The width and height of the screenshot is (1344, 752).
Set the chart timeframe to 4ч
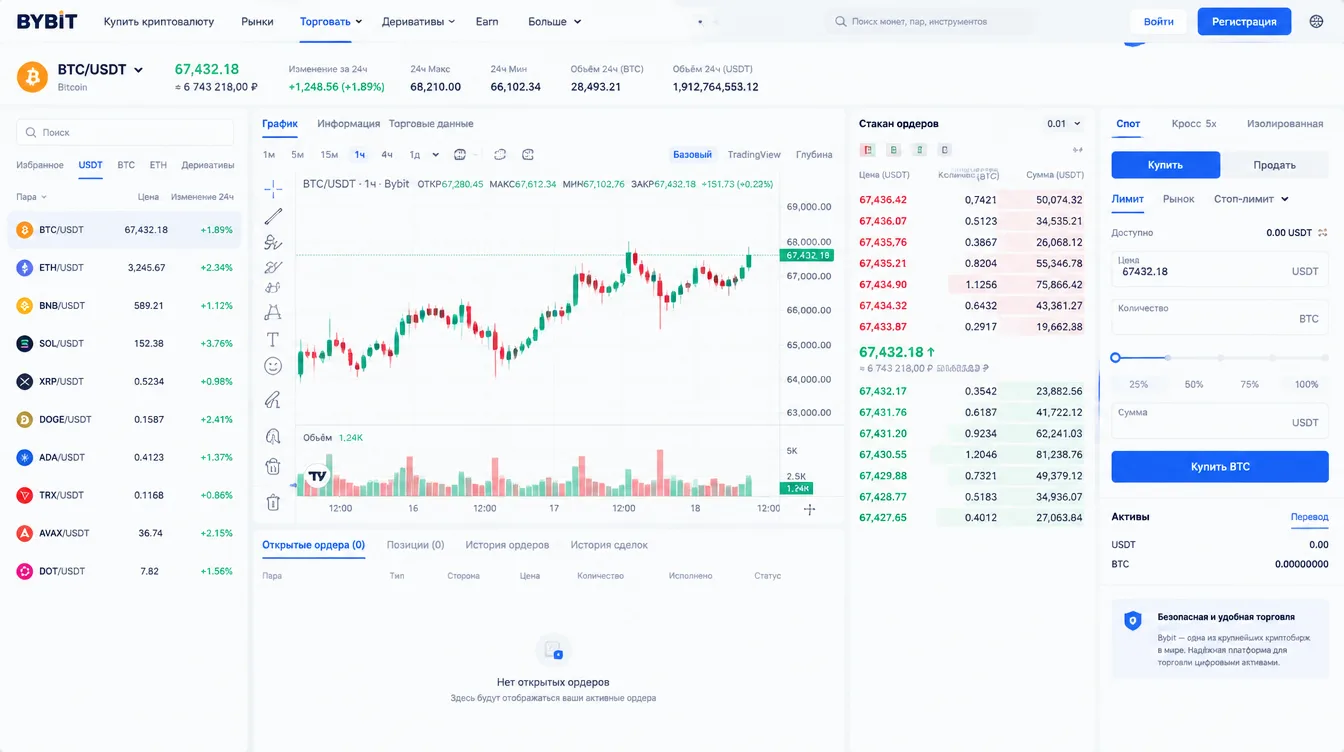click(x=387, y=155)
